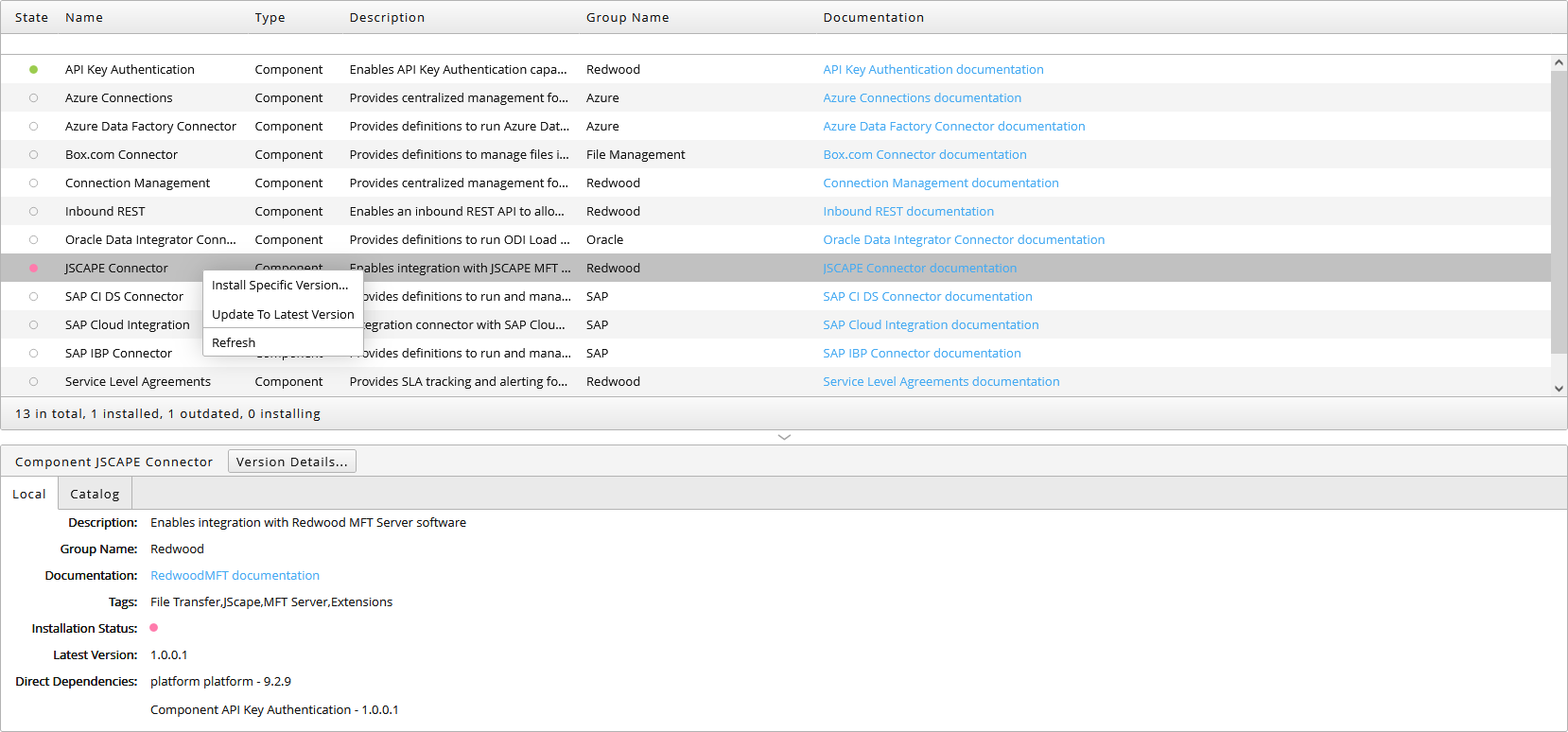
Task: Click the state circle for SAP Cloud Integration
Action: pos(33,324)
